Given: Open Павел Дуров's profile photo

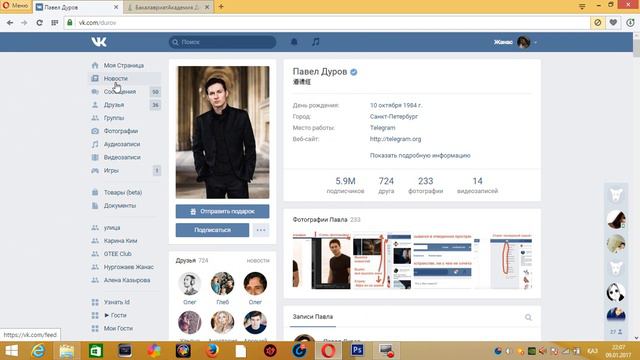Looking at the screenshot, I should click(222, 132).
